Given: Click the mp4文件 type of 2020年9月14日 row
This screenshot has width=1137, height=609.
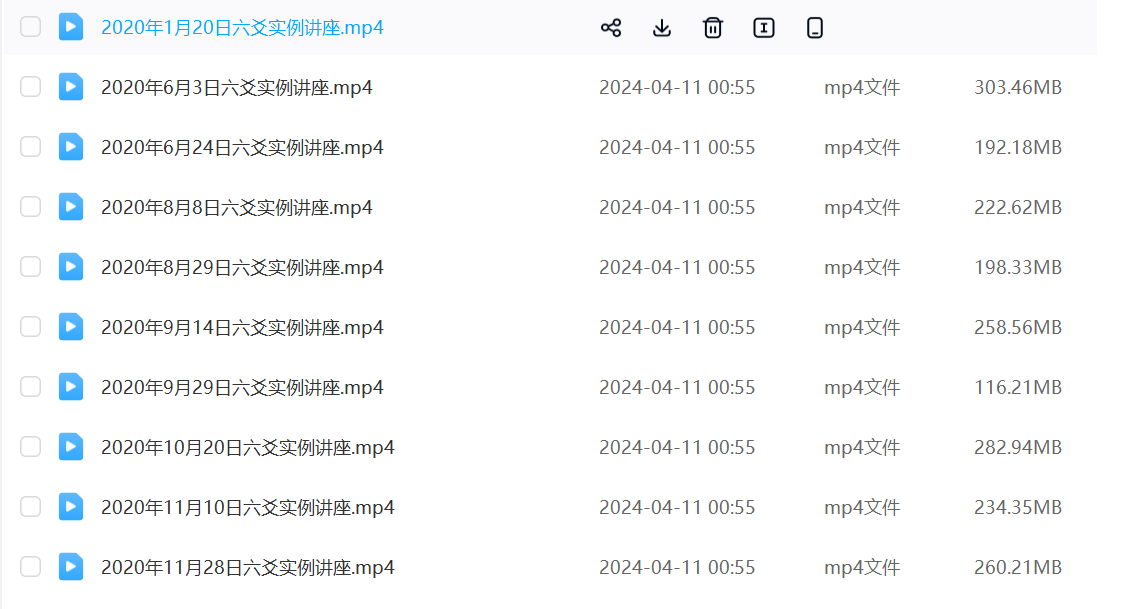Looking at the screenshot, I should pyautogui.click(x=862, y=328).
